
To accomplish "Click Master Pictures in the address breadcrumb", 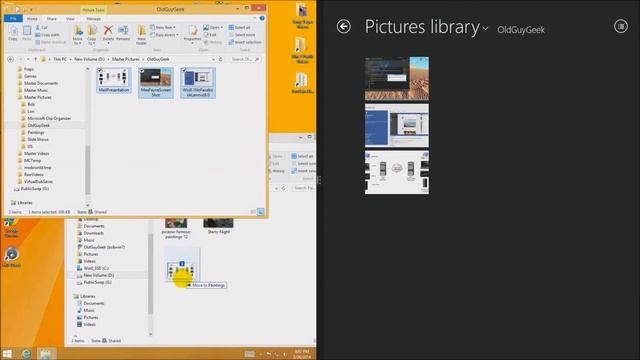I will pos(126,59).
